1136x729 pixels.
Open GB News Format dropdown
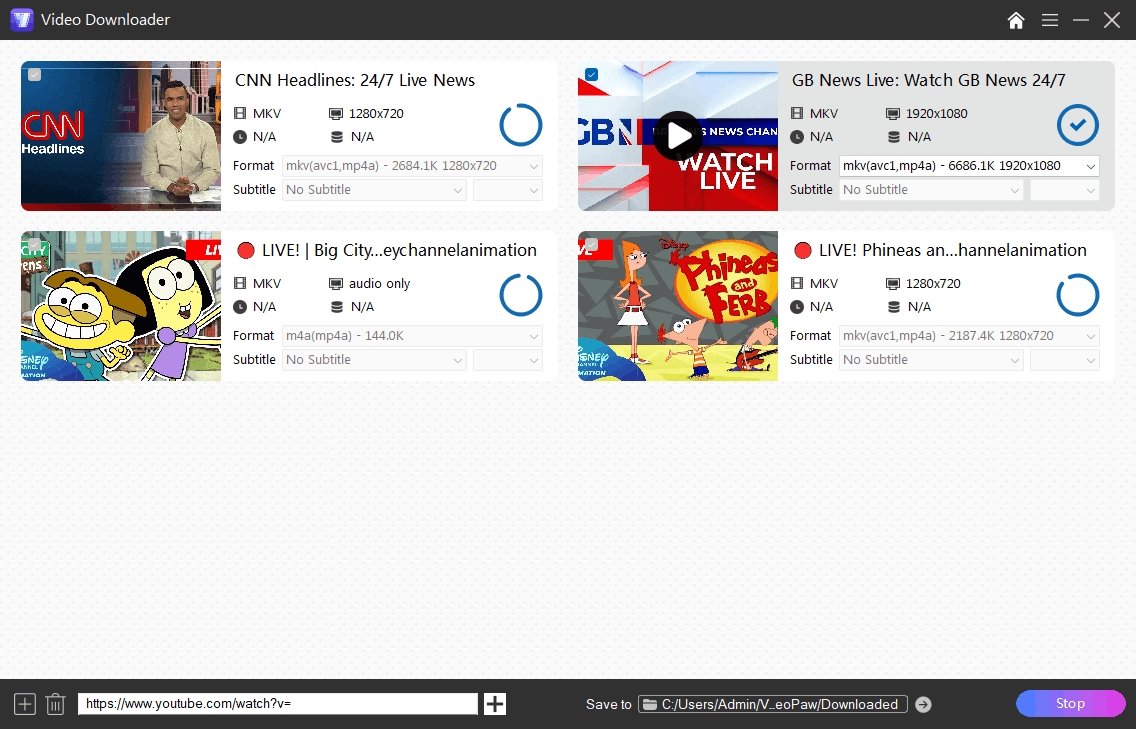tap(969, 166)
